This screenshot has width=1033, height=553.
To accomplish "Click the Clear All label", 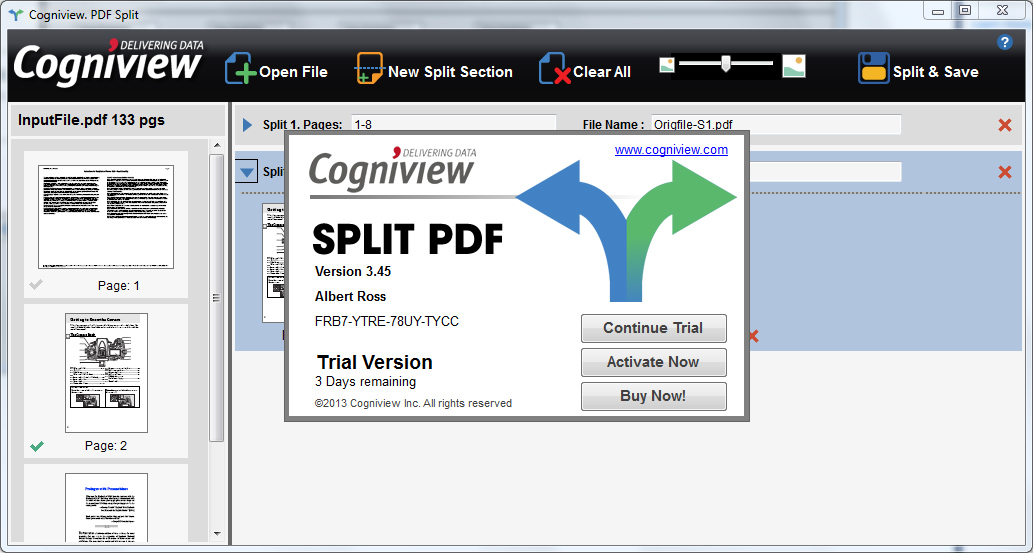I will click(601, 72).
